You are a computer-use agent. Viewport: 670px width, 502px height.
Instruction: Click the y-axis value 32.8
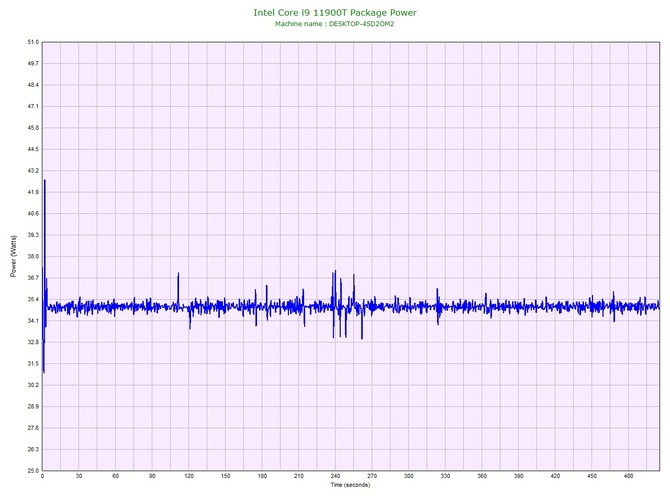[33, 342]
